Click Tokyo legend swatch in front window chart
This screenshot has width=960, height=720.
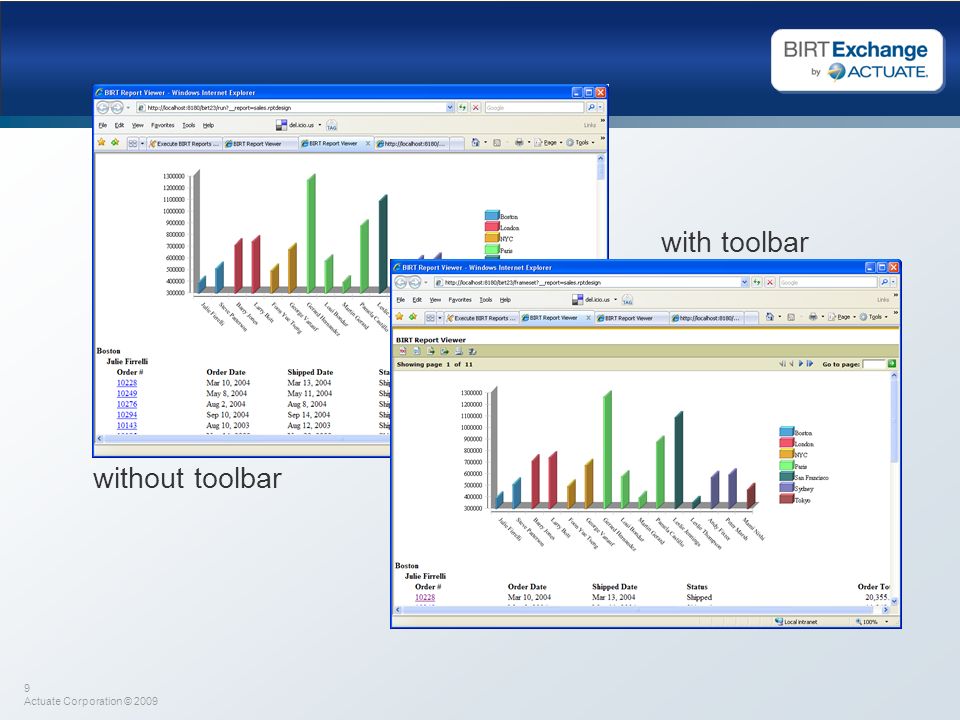(787, 499)
